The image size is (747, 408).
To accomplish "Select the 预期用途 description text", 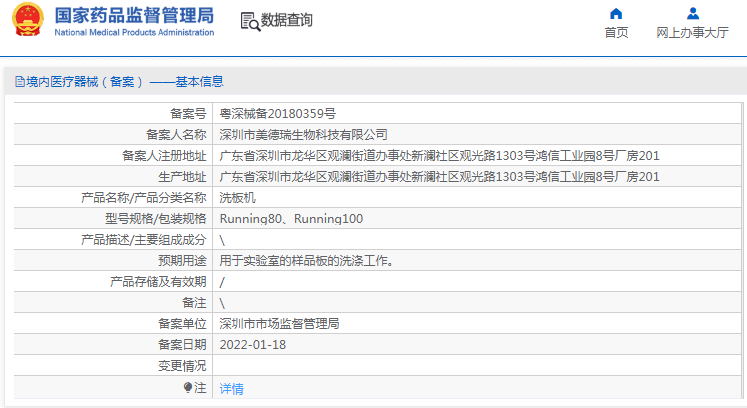I will coord(306,261).
